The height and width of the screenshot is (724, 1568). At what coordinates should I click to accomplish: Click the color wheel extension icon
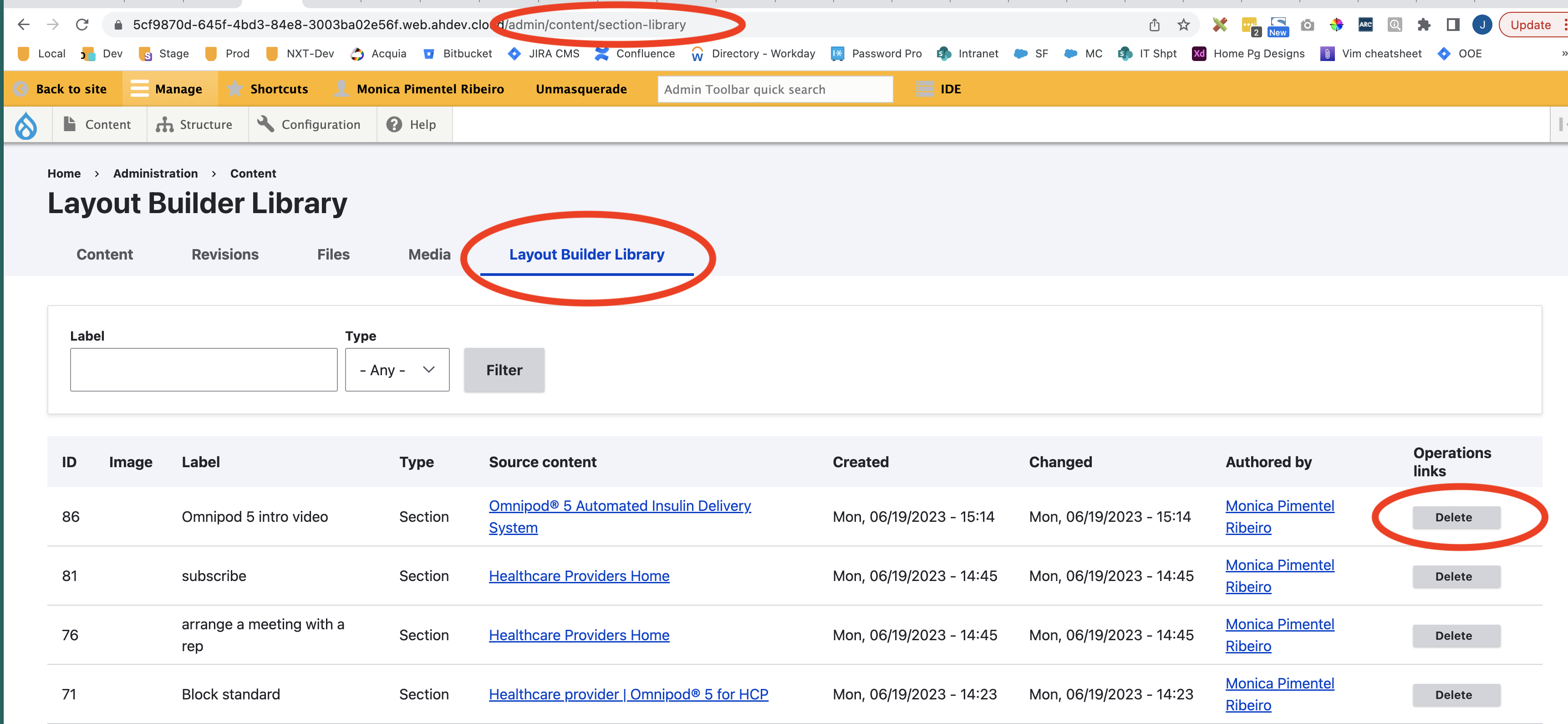coord(1336,24)
